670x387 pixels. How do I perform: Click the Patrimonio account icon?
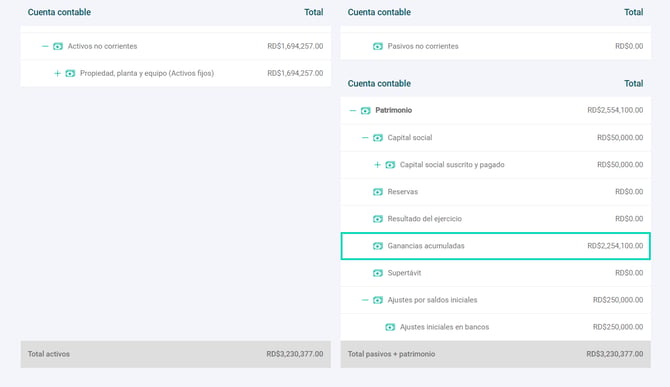(x=365, y=111)
